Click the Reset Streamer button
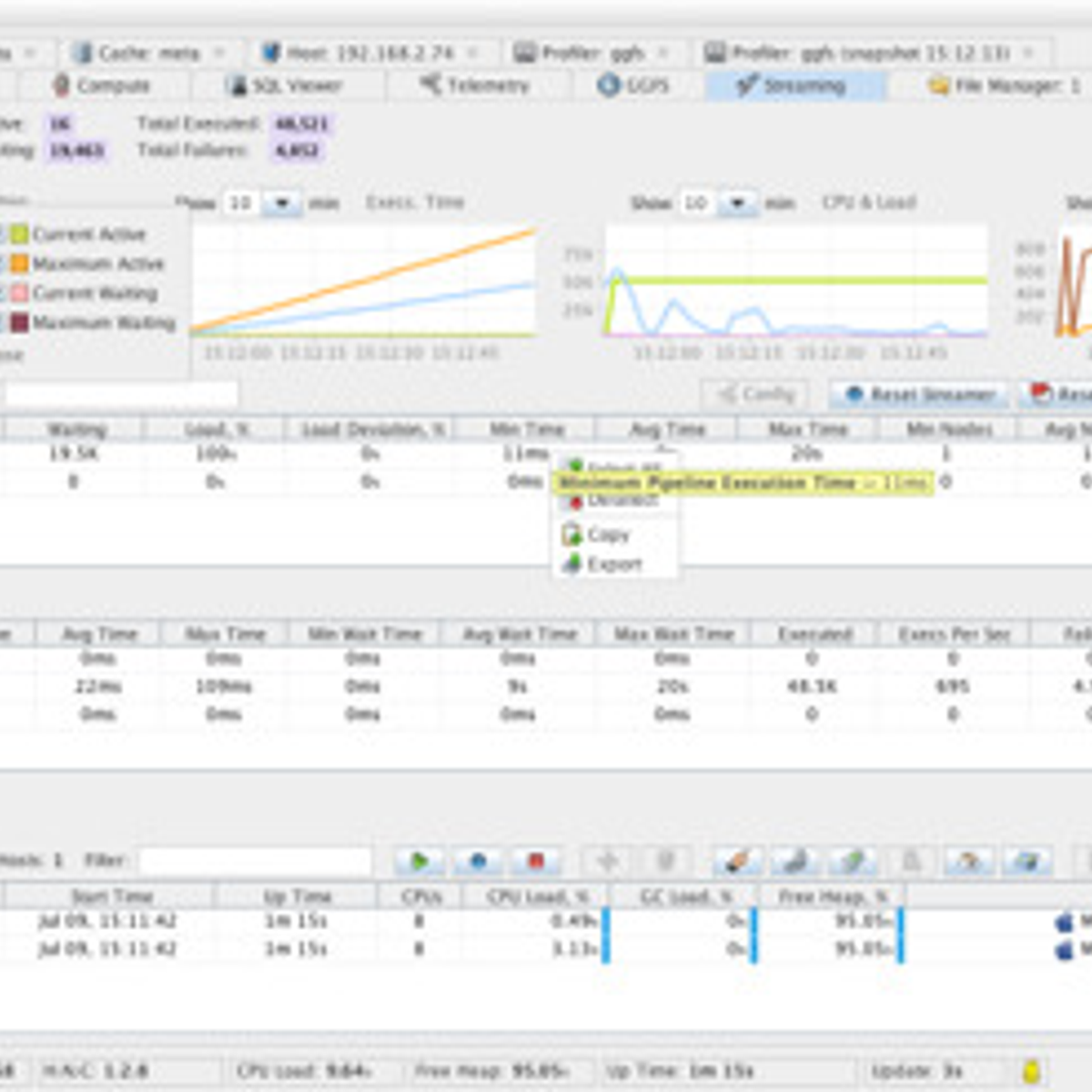This screenshot has width=1092, height=1092. [x=921, y=394]
